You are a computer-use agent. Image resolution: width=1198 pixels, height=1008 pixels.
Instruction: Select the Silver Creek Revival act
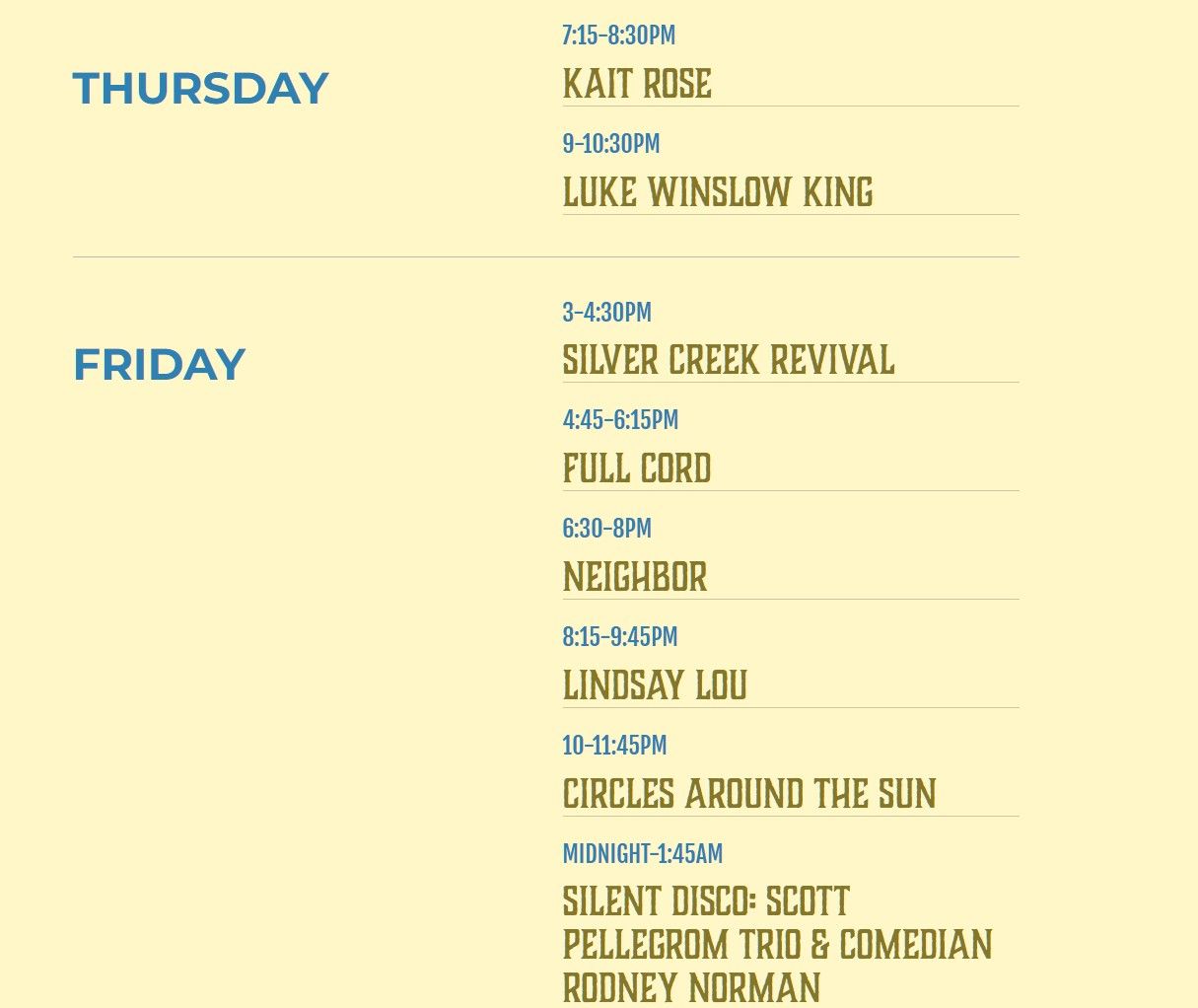click(728, 361)
